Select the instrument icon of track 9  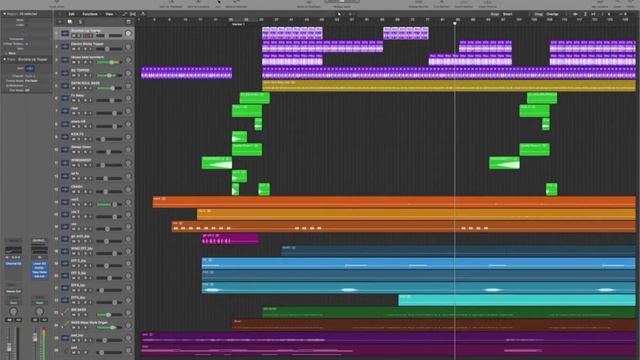pyautogui.click(x=65, y=137)
